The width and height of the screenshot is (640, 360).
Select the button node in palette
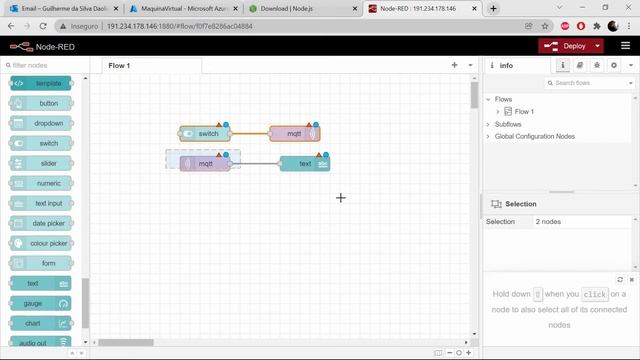click(x=41, y=103)
